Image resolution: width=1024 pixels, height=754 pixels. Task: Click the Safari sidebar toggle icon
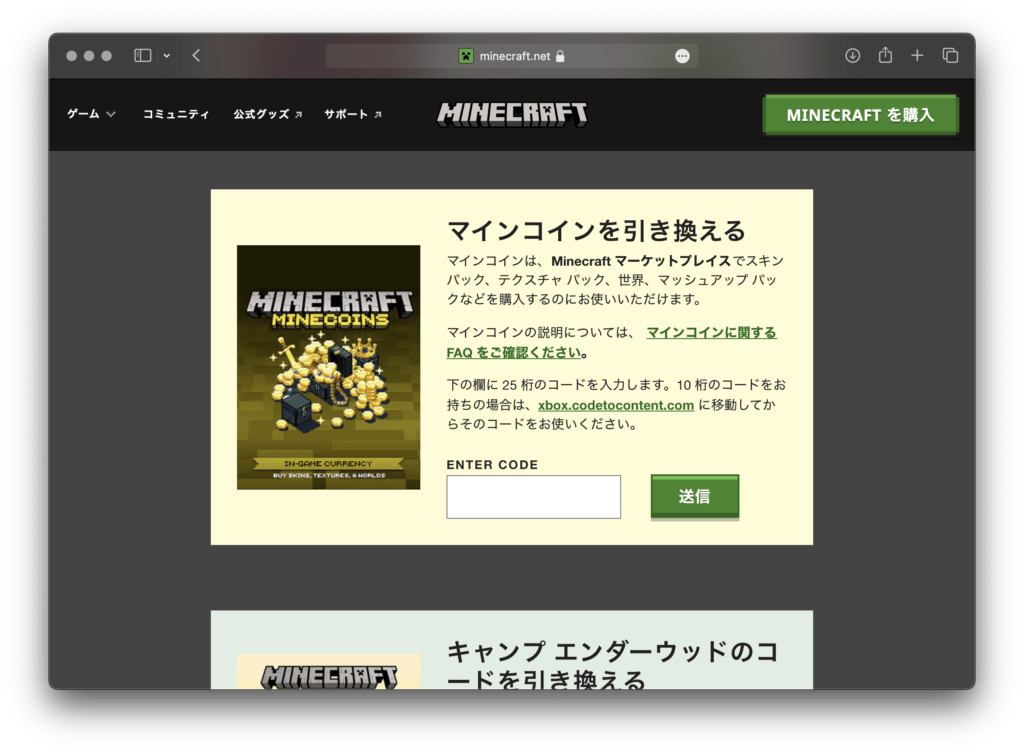click(x=143, y=56)
